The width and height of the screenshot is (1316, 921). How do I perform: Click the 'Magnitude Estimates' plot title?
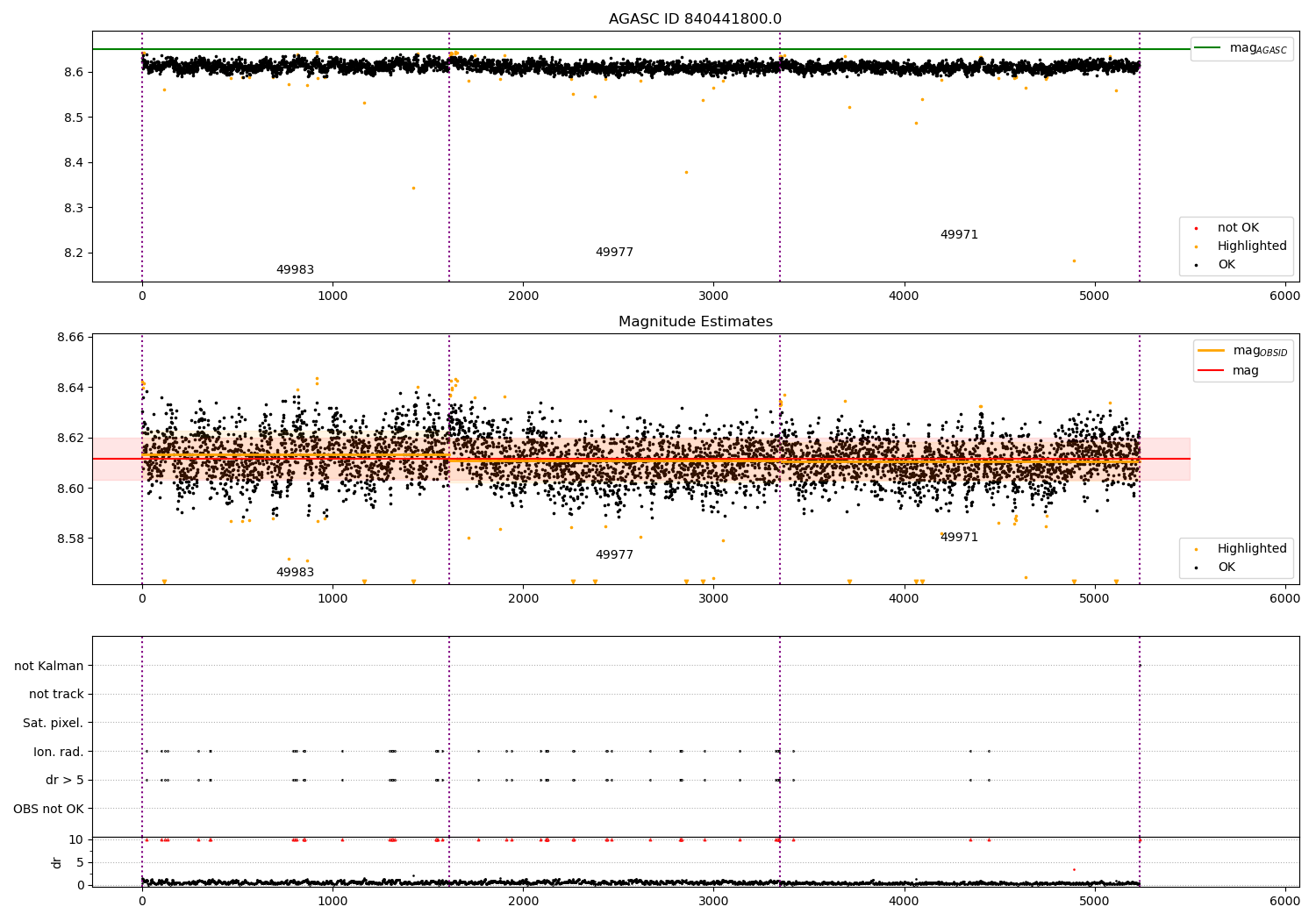(695, 322)
